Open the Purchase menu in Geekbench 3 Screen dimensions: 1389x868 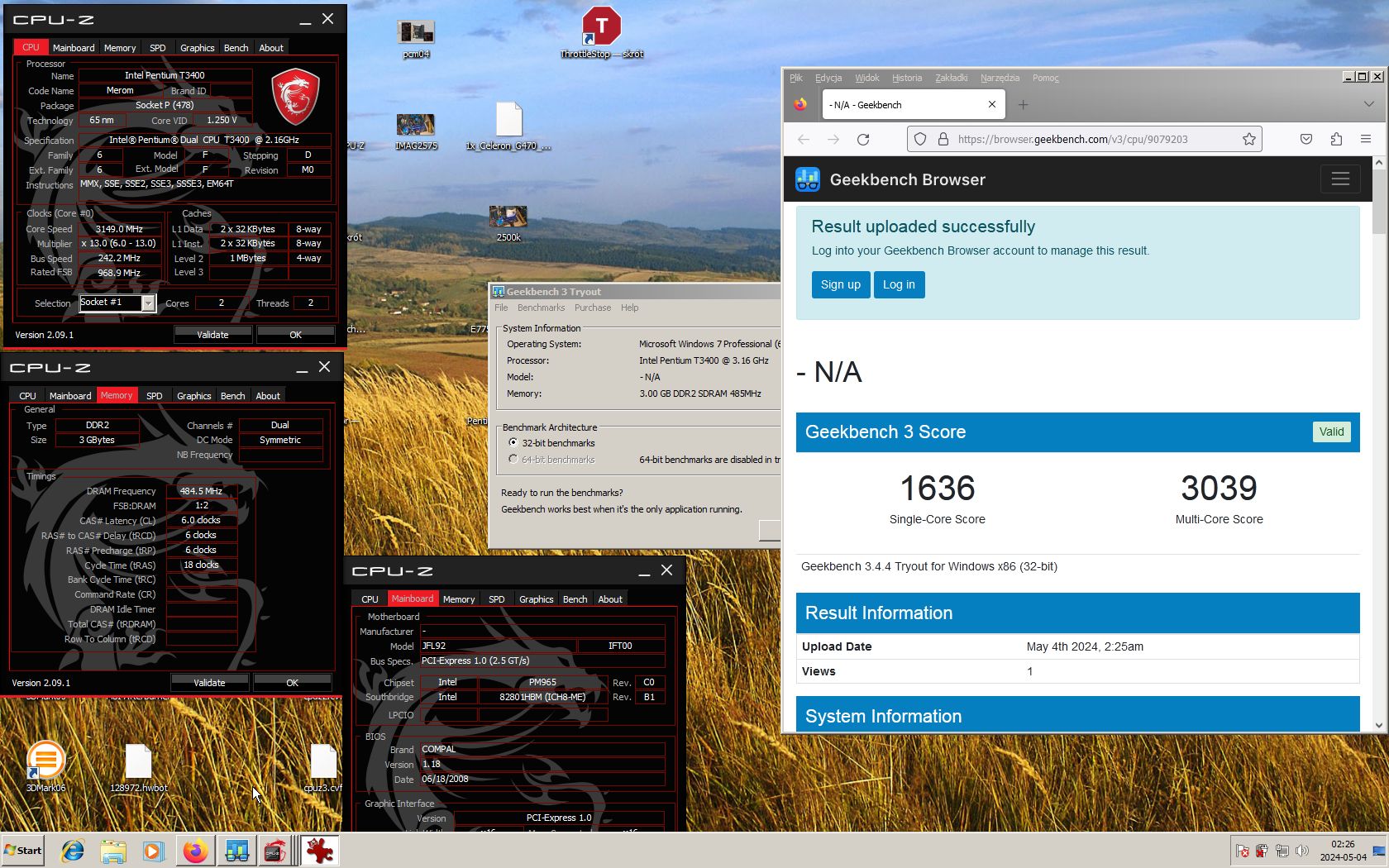593,308
